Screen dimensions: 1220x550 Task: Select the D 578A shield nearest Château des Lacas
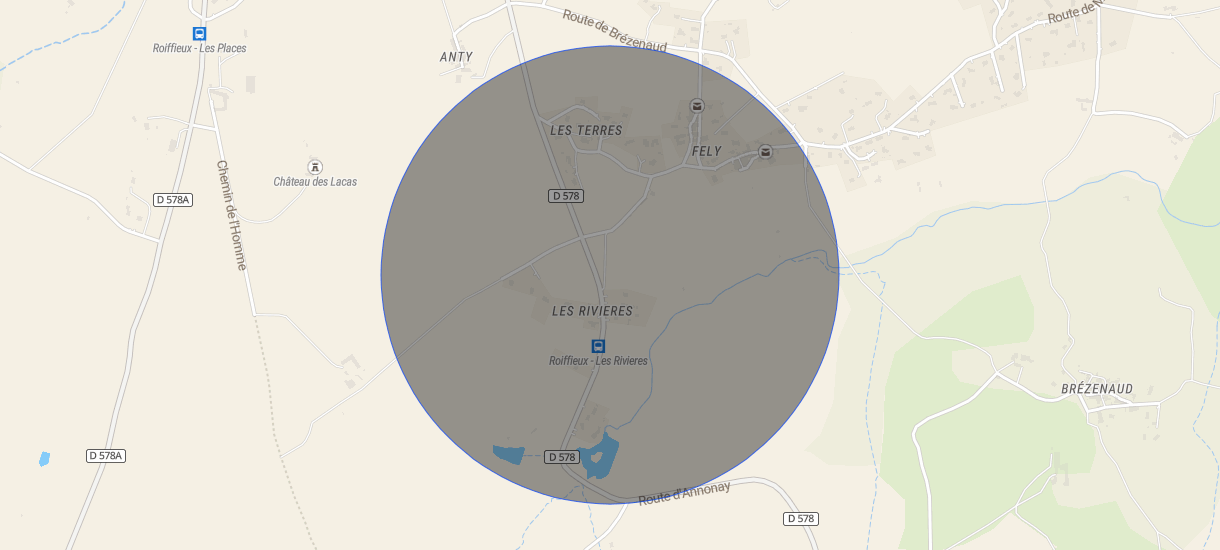(x=173, y=200)
